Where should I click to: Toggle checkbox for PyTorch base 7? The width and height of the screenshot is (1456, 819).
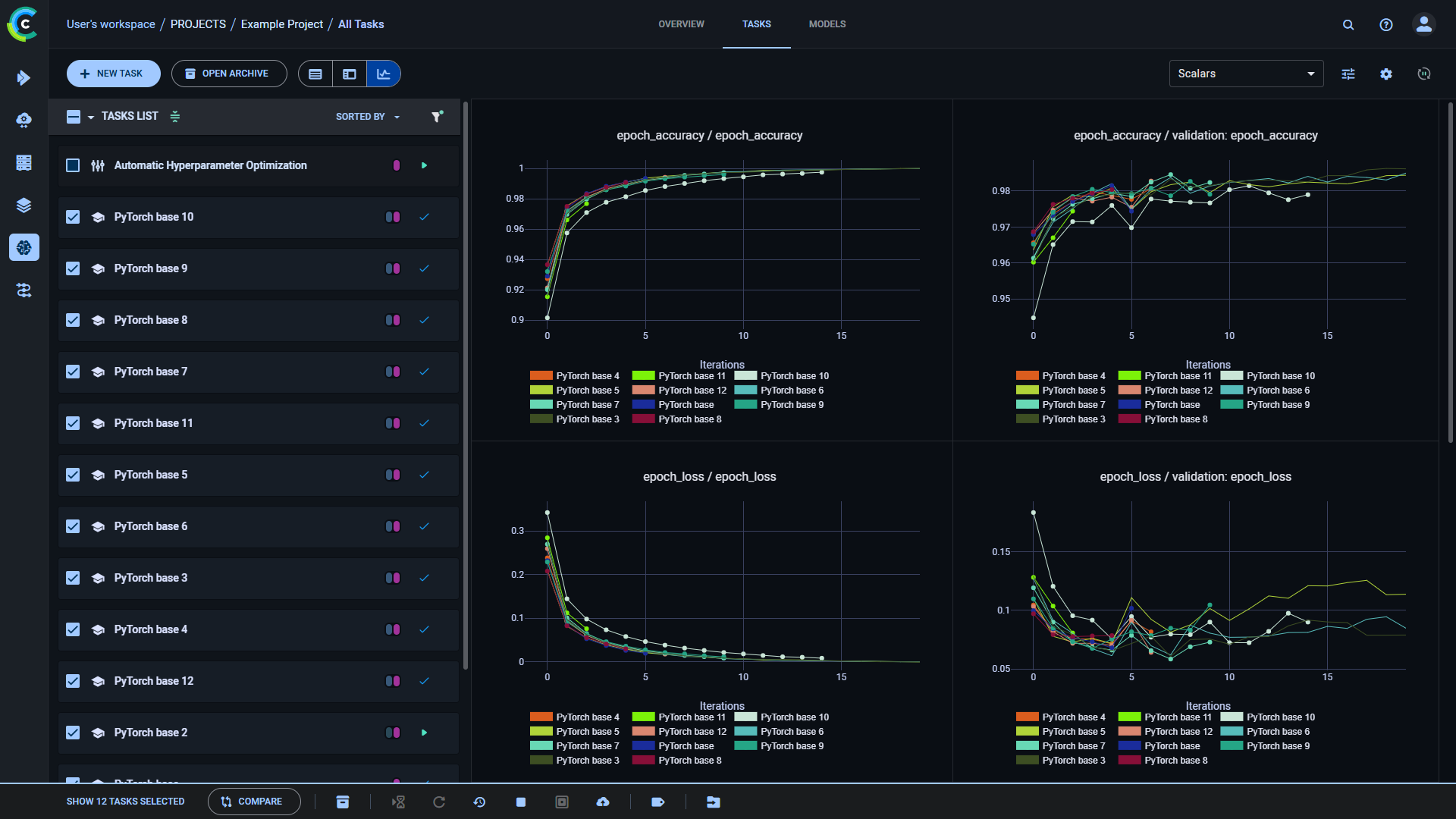click(74, 371)
